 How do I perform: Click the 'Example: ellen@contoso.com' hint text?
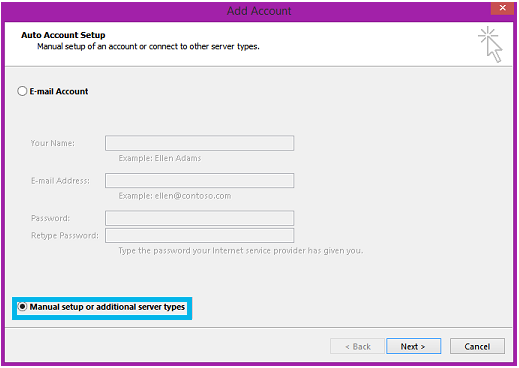(175, 196)
